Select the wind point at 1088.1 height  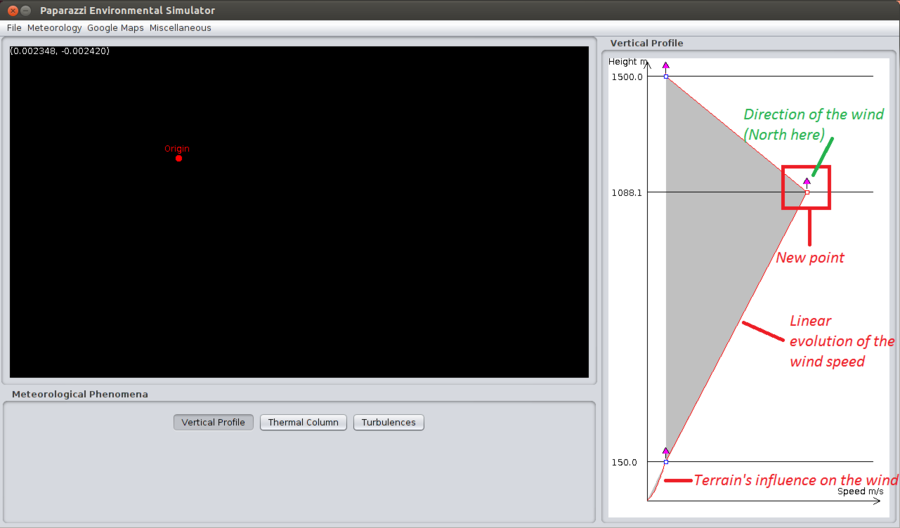(x=807, y=192)
